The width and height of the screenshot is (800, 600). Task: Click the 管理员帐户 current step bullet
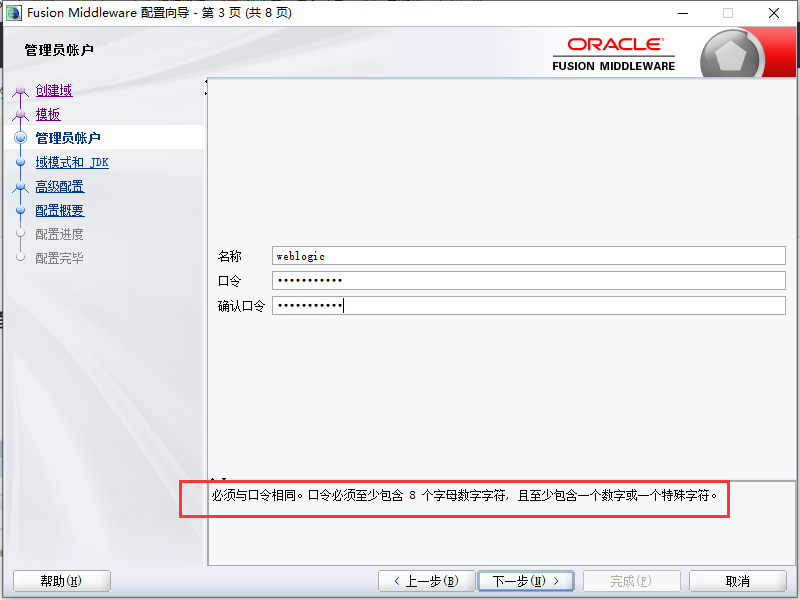(20, 138)
